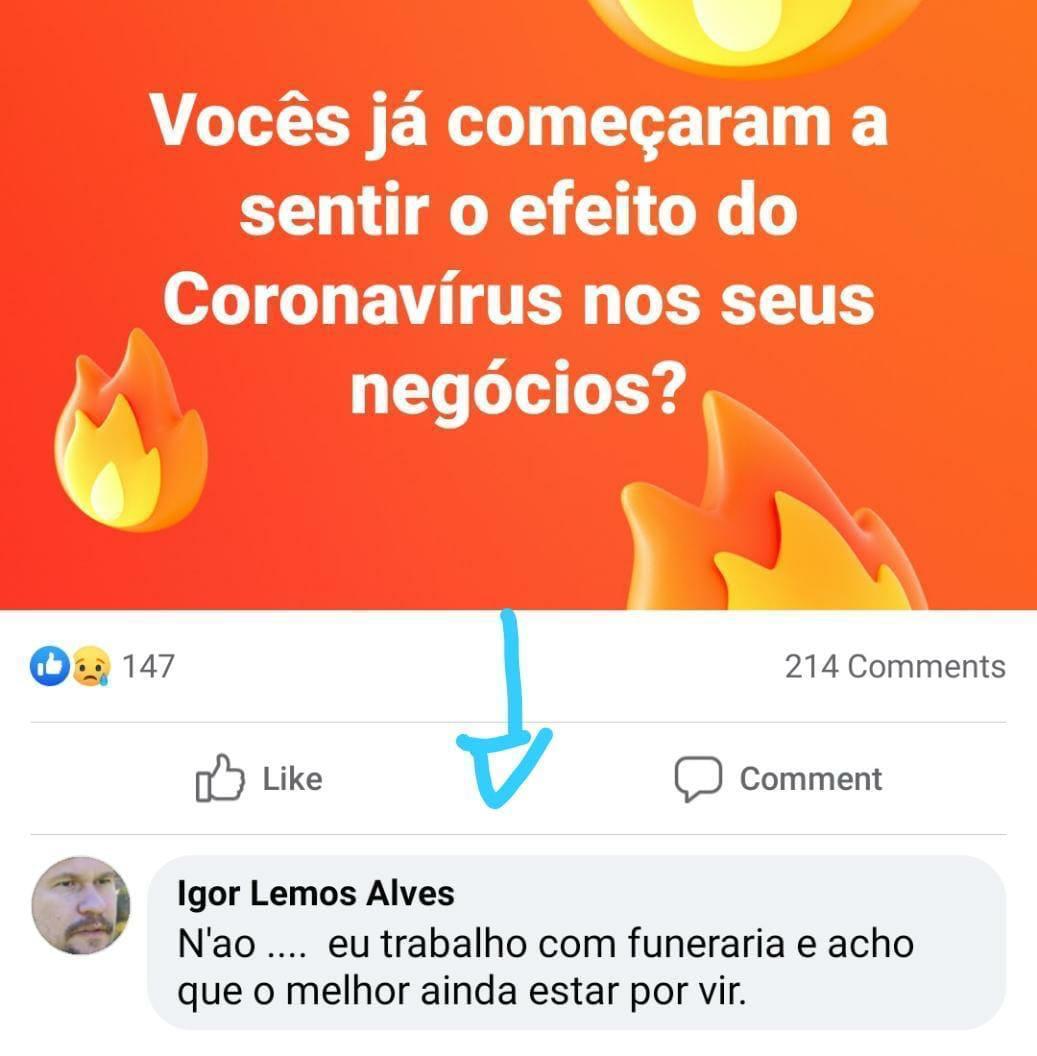The width and height of the screenshot is (1037, 1056).
Task: Click the phrase 'sentir o efeito do'
Action: coord(518,211)
